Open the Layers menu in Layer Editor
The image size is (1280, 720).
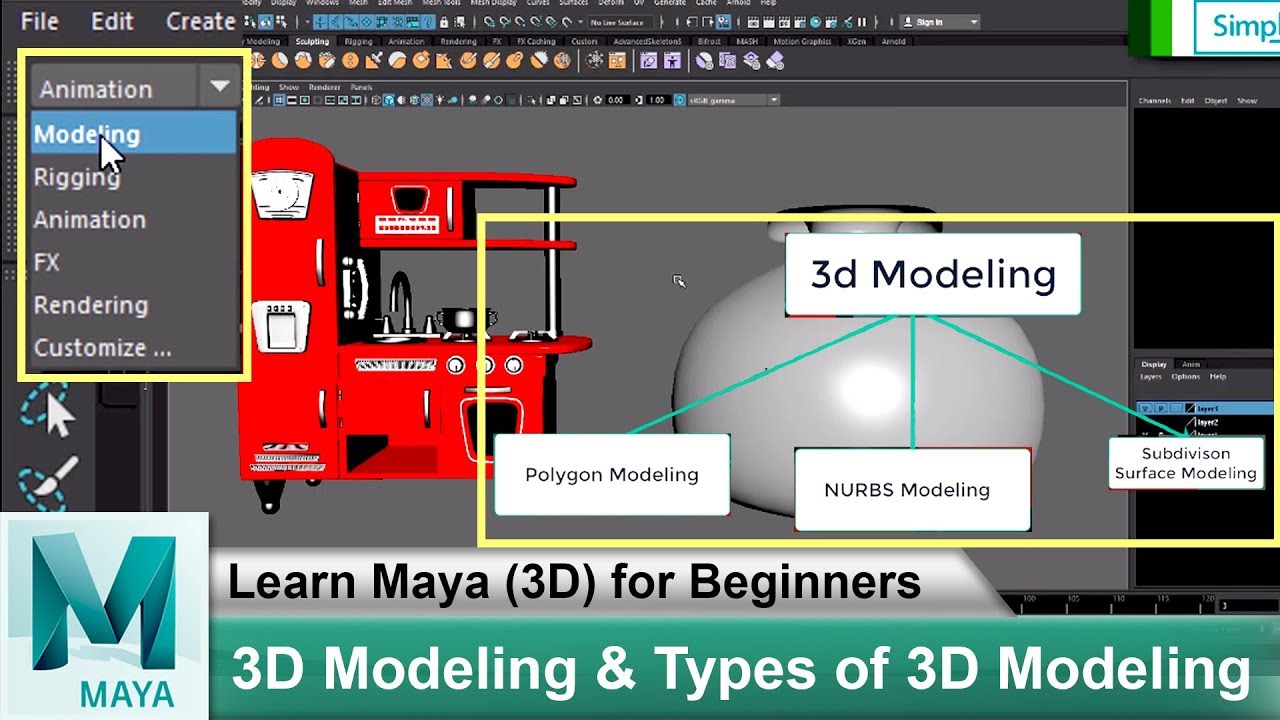(1151, 377)
